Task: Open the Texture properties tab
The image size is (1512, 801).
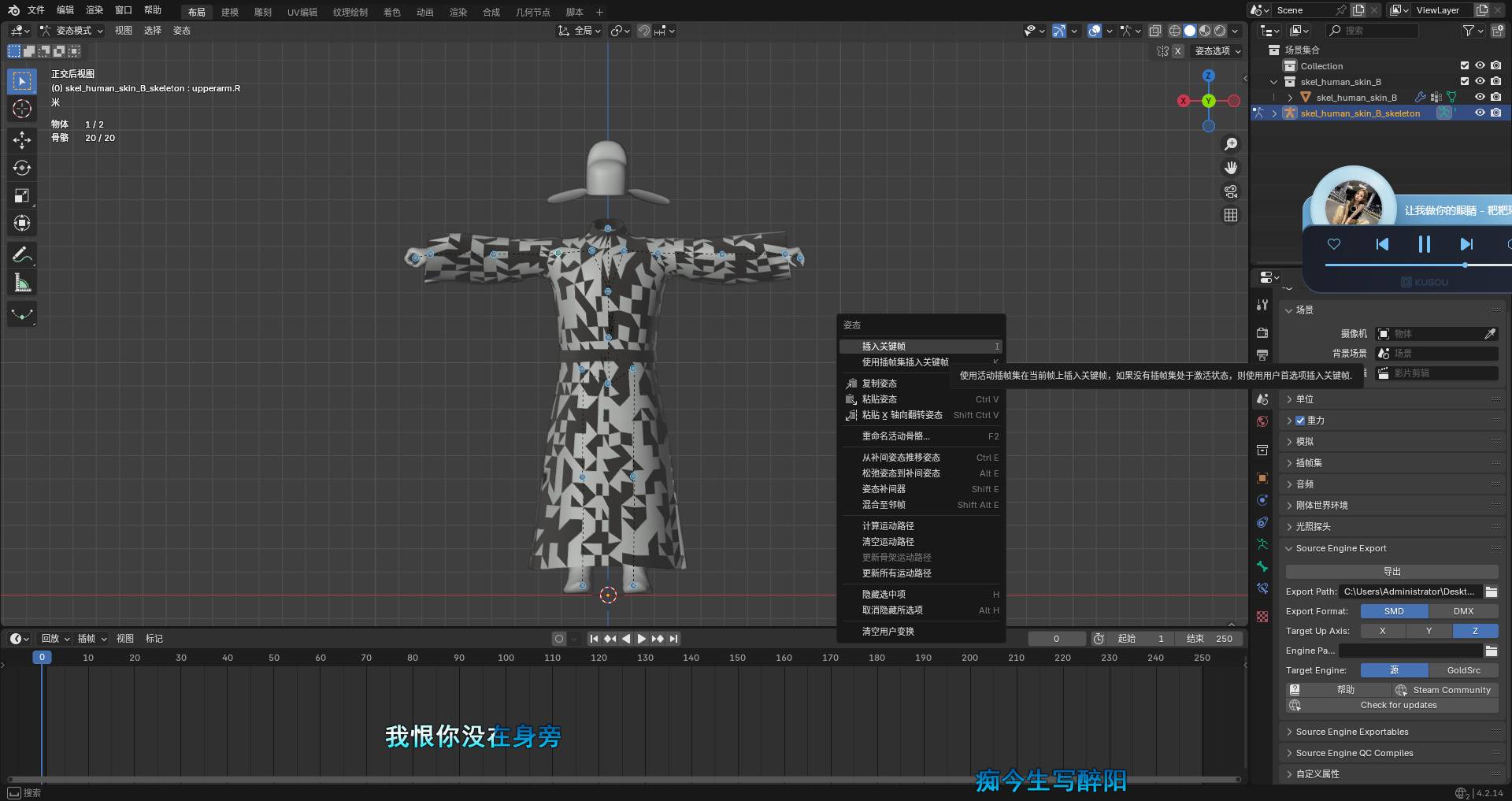Action: [1262, 617]
